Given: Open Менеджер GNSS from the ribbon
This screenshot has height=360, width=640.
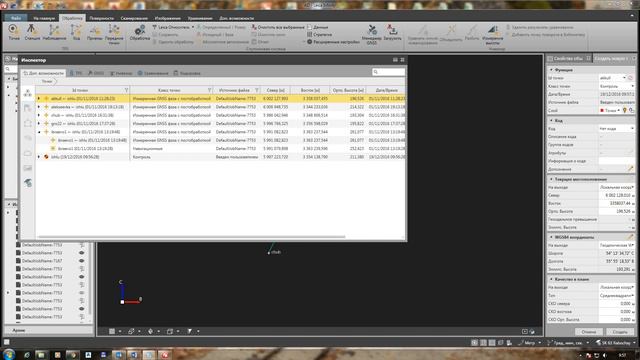Looking at the screenshot, I should point(371,34).
